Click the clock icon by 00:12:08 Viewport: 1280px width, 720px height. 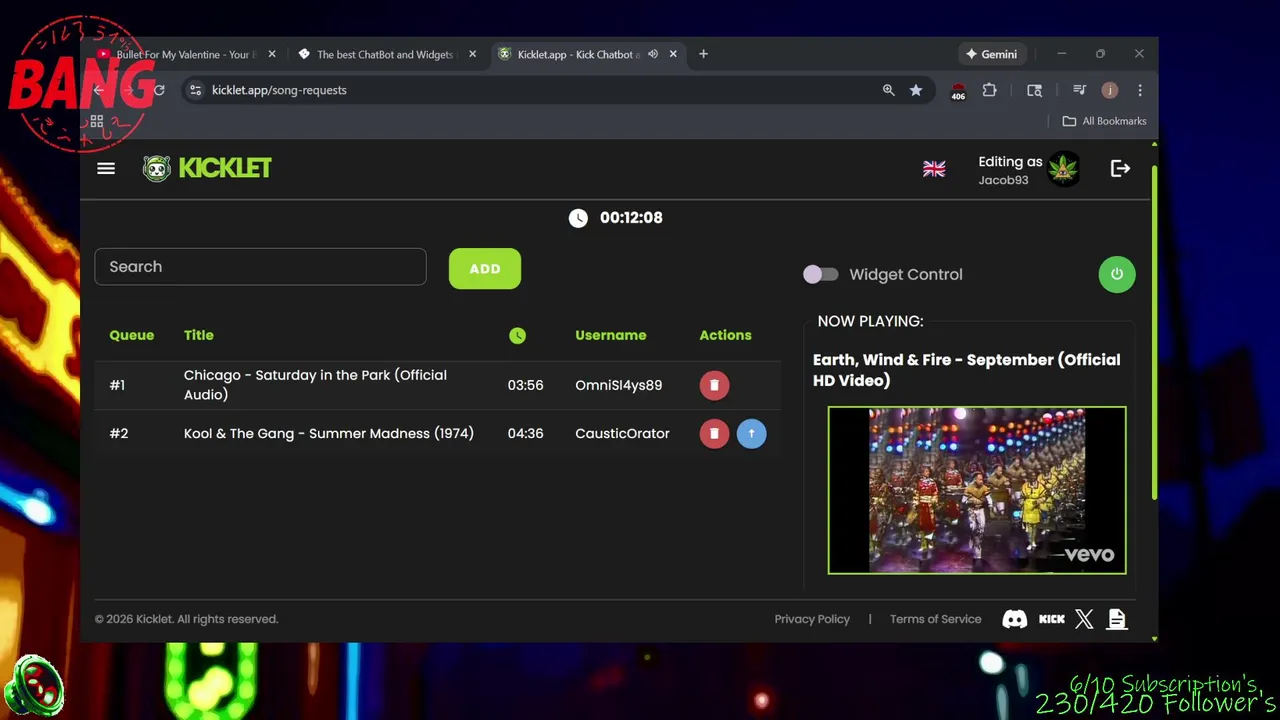tap(578, 218)
